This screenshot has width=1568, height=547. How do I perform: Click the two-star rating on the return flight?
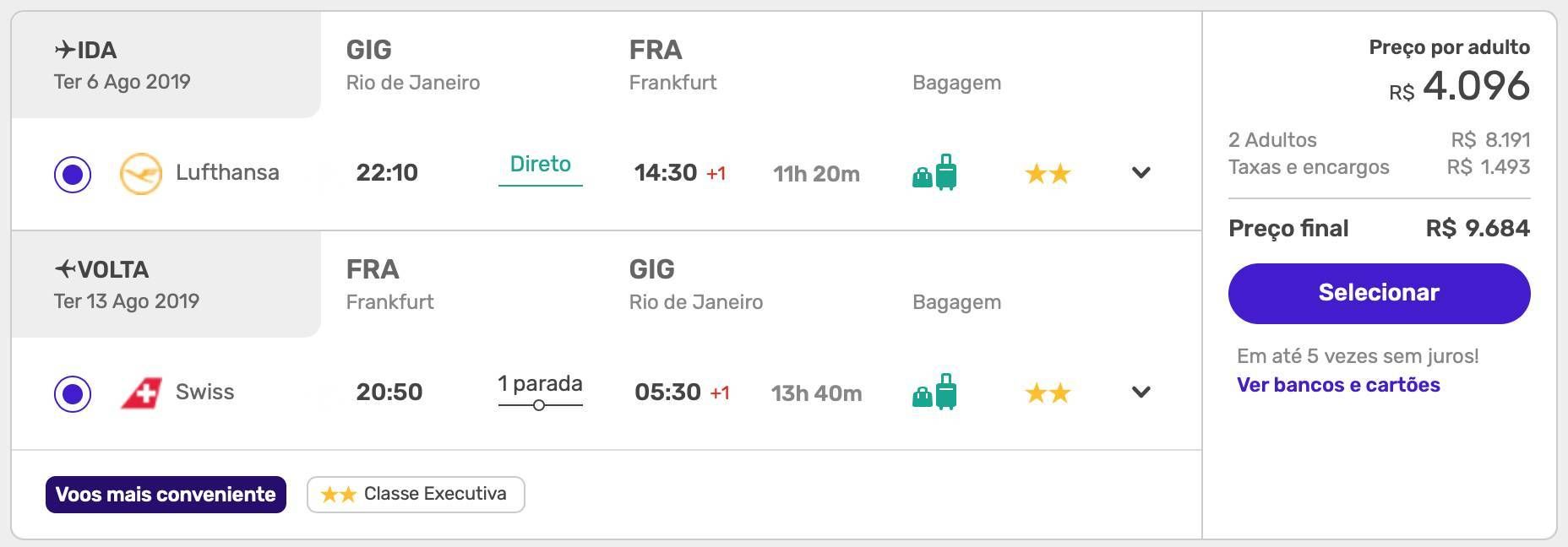[1048, 393]
